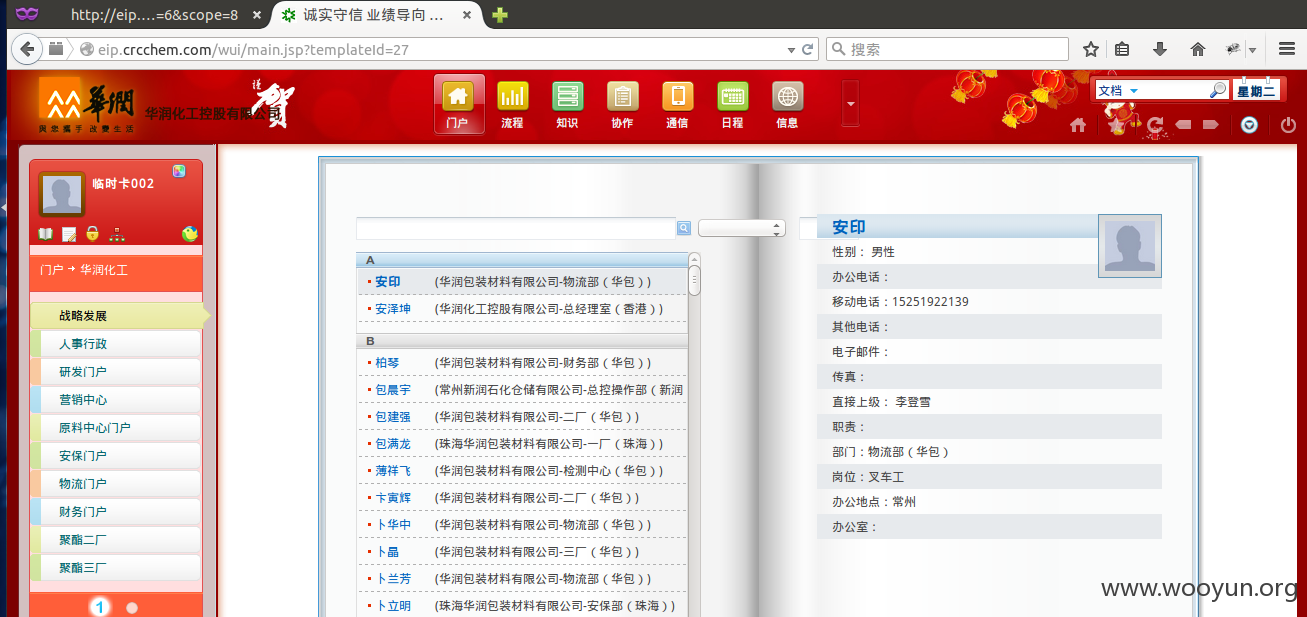Select 聚酯二厂 in the sidebar menu
The height and width of the screenshot is (617, 1307).
point(116,540)
